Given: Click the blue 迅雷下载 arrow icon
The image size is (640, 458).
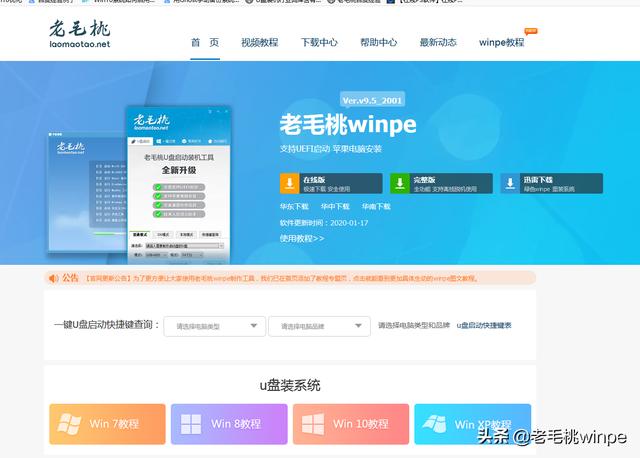Looking at the screenshot, I should coord(510,183).
